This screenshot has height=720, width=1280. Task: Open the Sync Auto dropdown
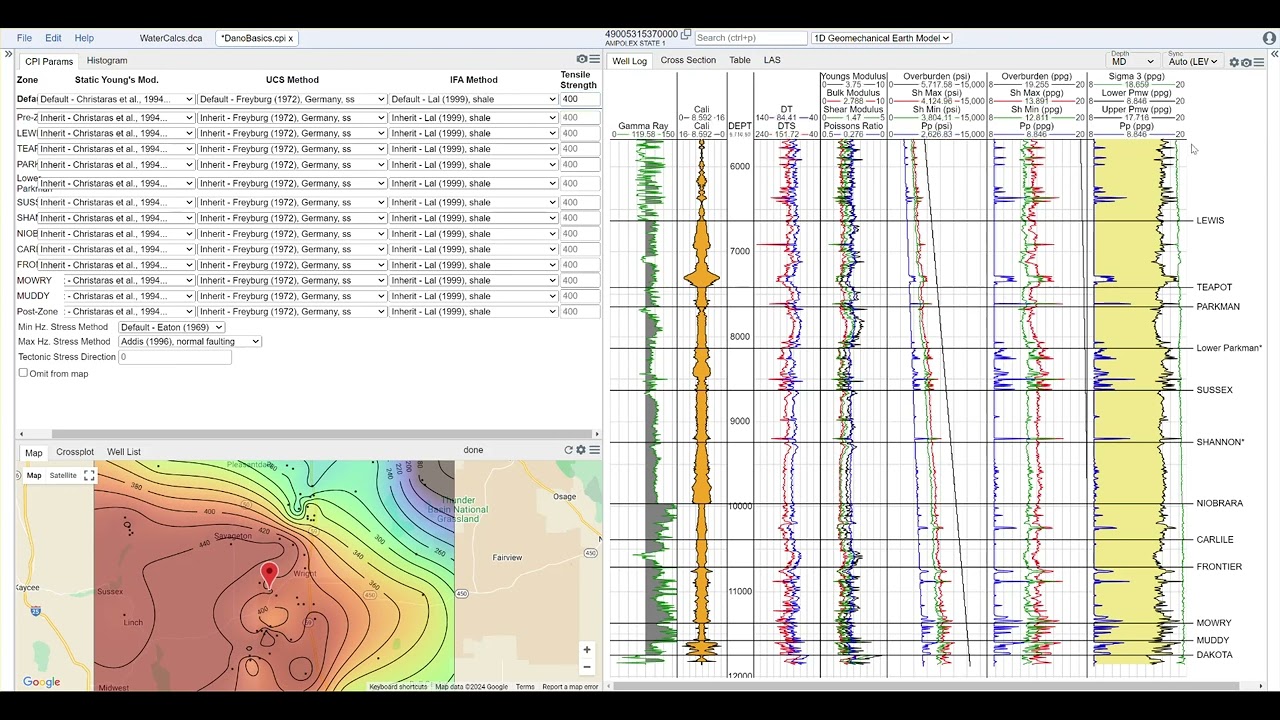[1195, 62]
